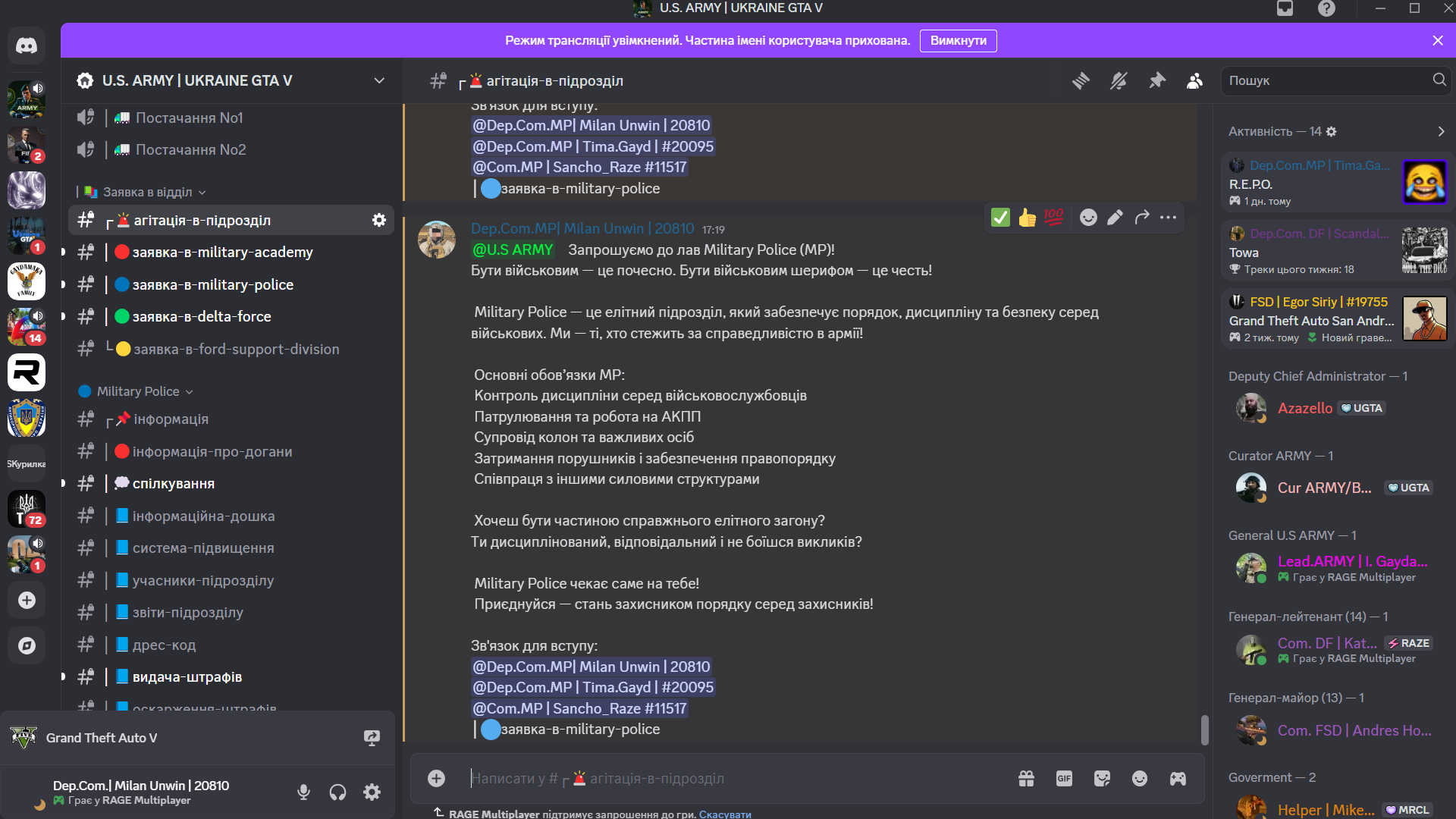Open the Grand Theft Auto V activity screen-share icon
Image resolution: width=1456 pixels, height=819 pixels.
(372, 738)
